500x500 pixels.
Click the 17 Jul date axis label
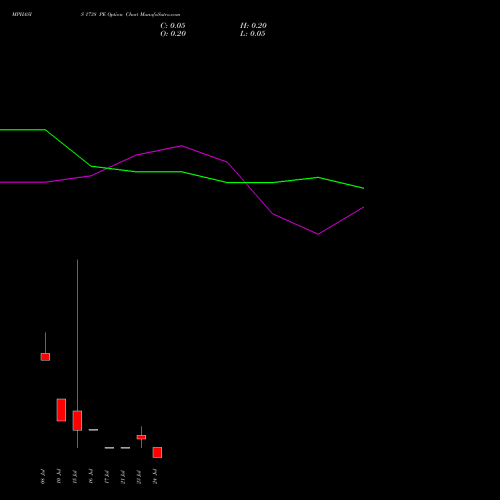click(107, 476)
